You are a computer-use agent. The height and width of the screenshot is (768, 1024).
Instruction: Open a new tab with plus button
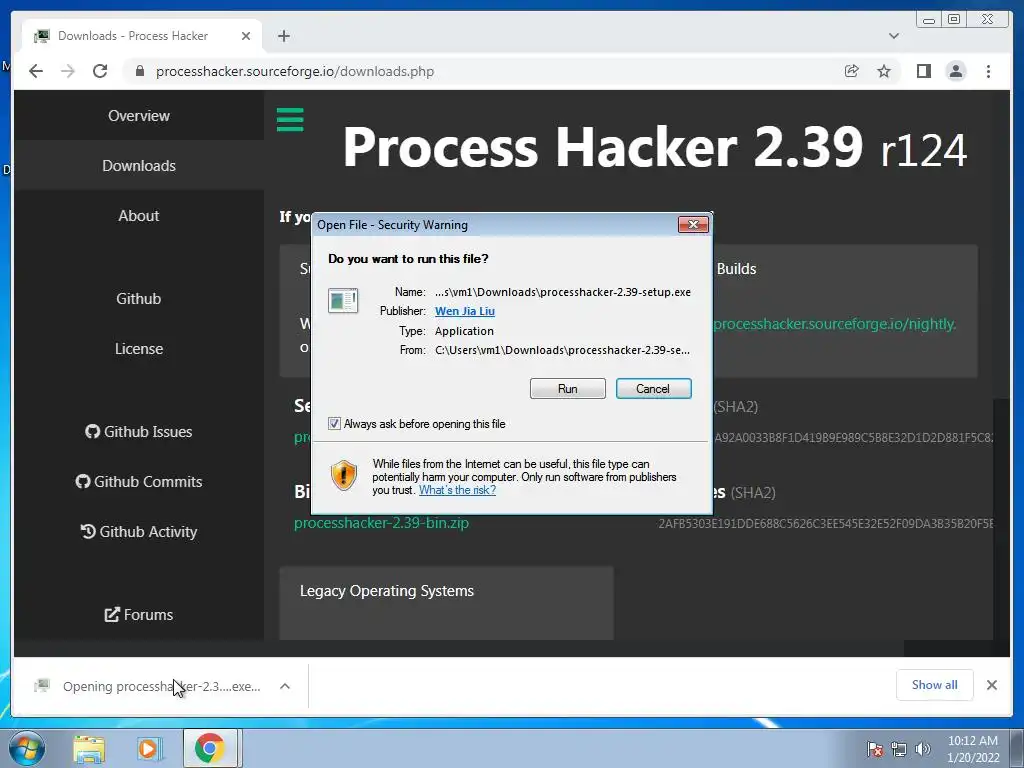283,36
